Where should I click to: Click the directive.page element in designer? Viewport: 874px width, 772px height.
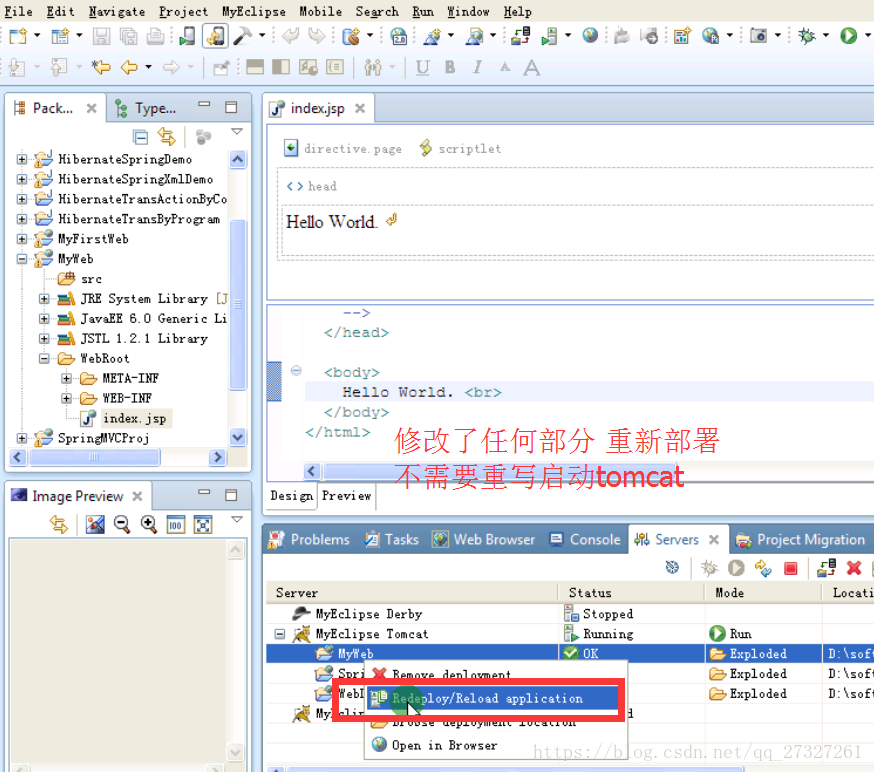click(x=343, y=149)
